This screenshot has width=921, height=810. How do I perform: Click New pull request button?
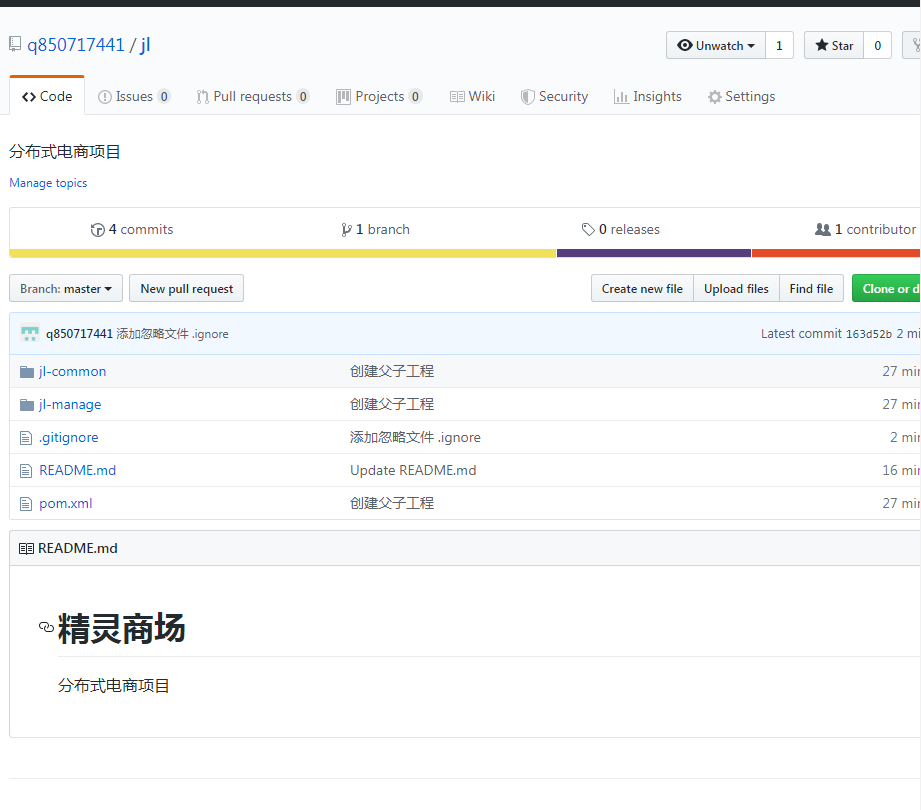click(186, 288)
